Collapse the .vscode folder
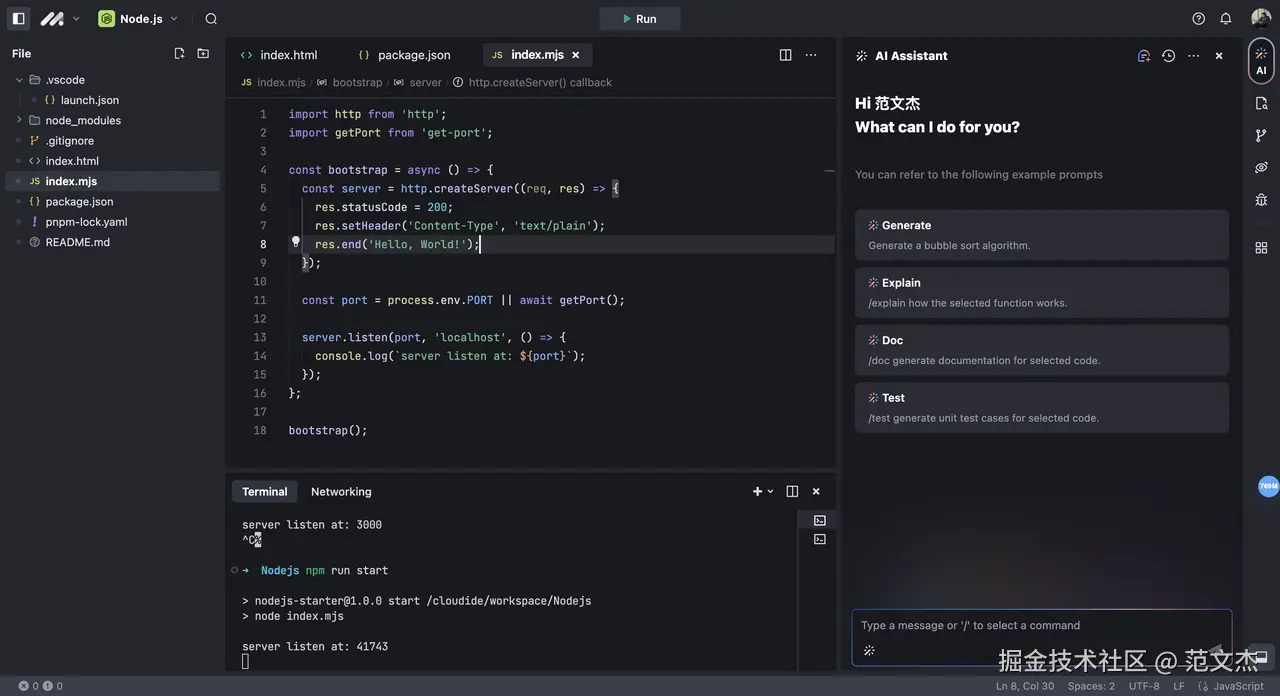The width and height of the screenshot is (1280, 696). pyautogui.click(x=19, y=80)
